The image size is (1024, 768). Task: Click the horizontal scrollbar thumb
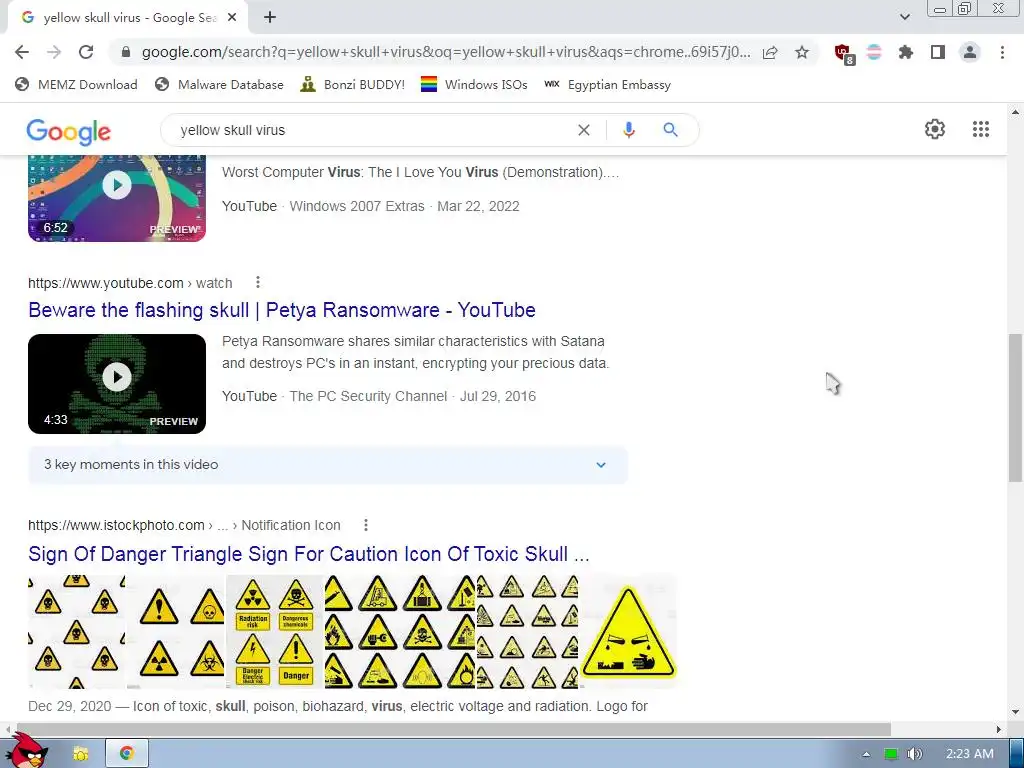pyautogui.click(x=452, y=729)
